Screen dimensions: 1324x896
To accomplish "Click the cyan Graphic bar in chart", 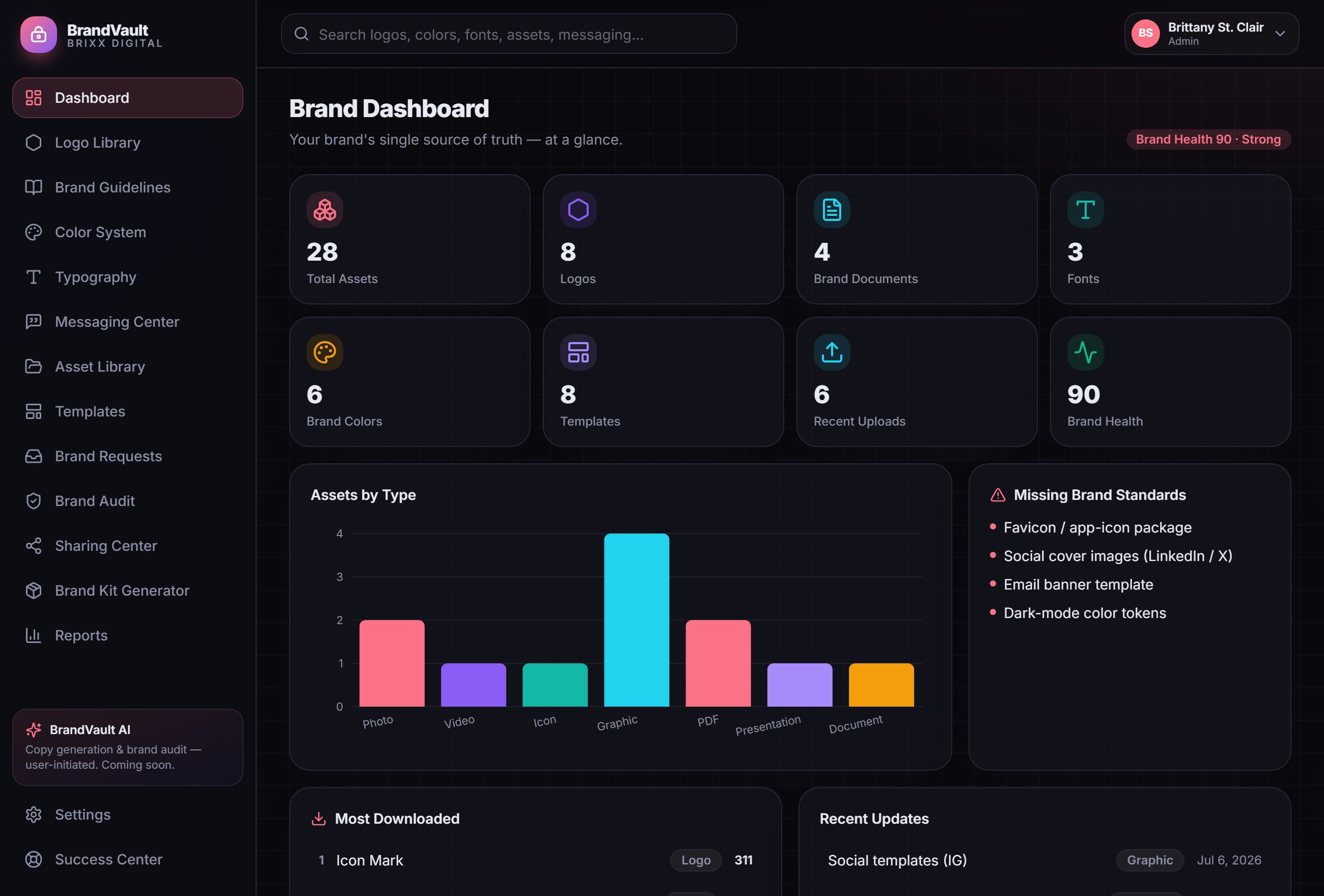I will coord(637,620).
